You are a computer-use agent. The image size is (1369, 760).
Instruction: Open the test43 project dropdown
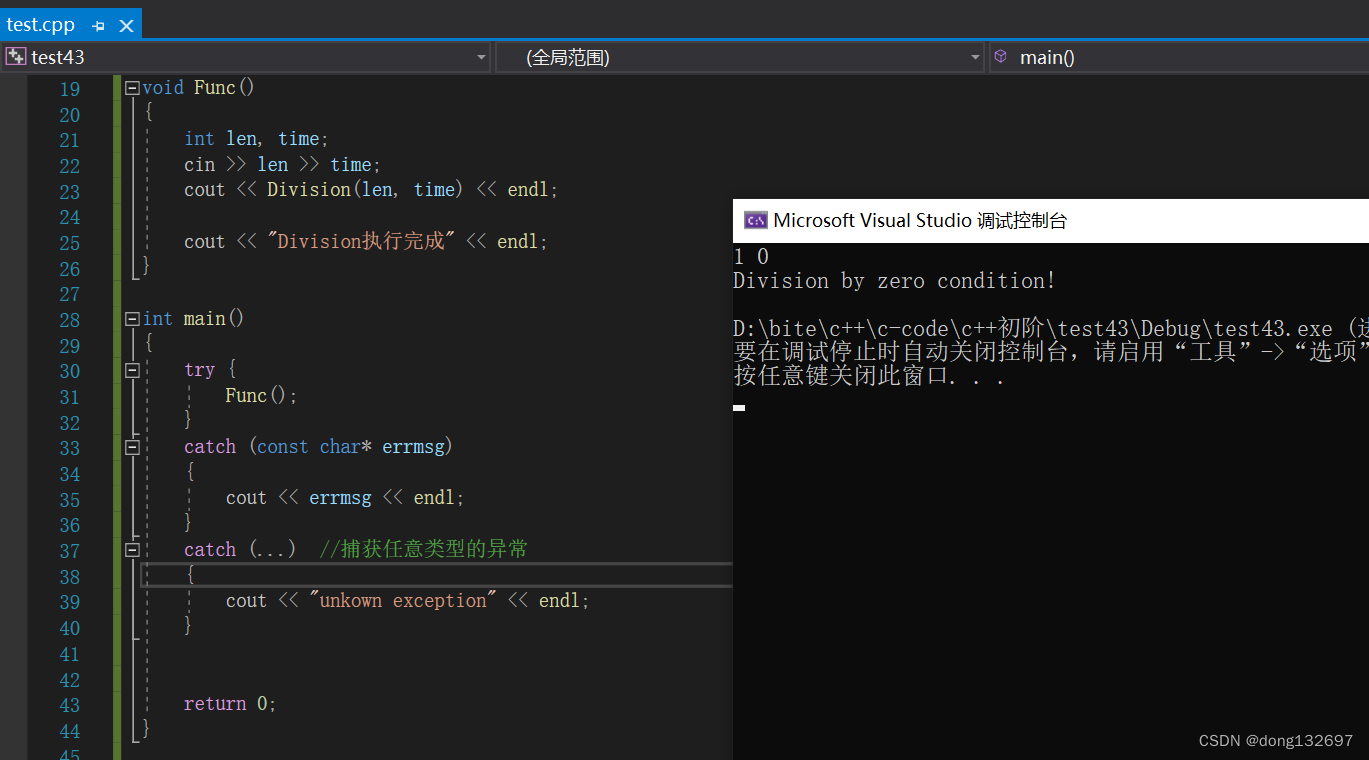click(481, 58)
